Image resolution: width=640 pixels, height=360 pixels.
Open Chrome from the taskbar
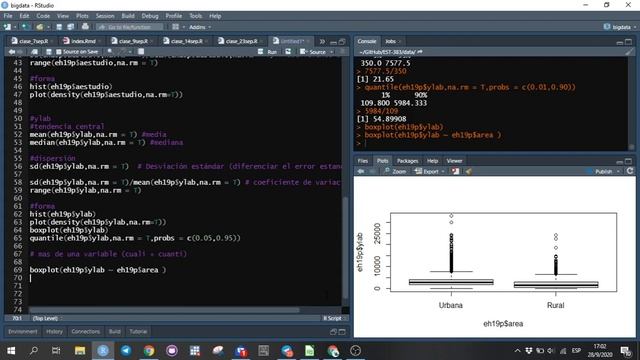tap(149, 350)
